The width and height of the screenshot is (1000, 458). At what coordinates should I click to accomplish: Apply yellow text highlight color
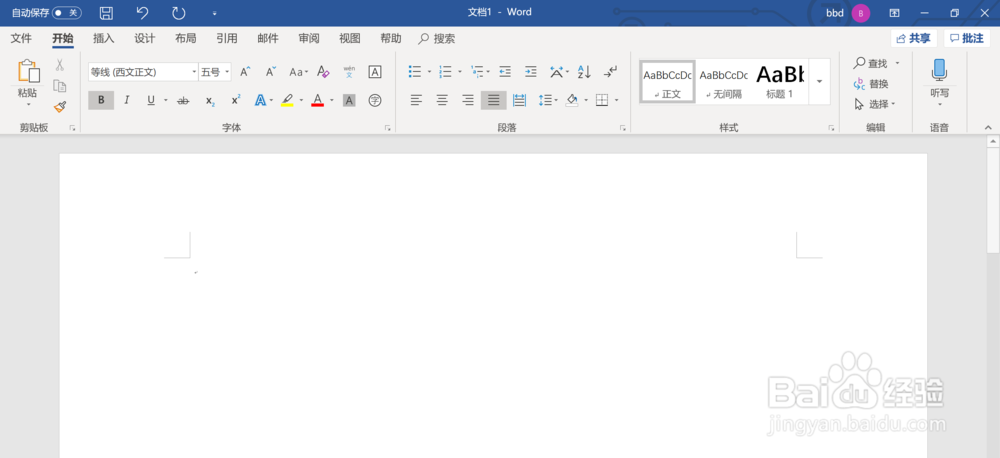point(288,100)
